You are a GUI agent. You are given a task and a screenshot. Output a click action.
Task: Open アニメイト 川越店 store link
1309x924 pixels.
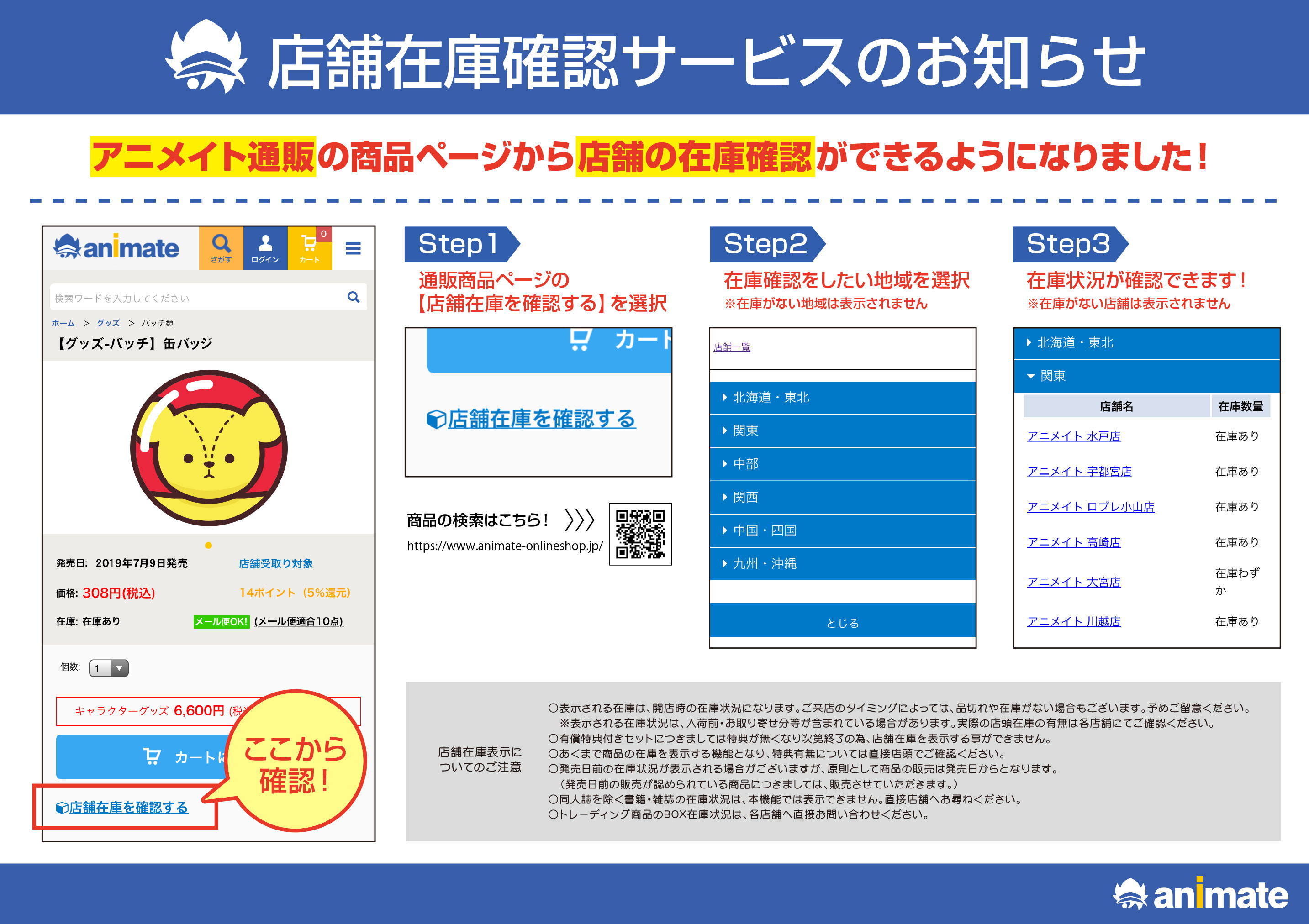pos(1073,621)
